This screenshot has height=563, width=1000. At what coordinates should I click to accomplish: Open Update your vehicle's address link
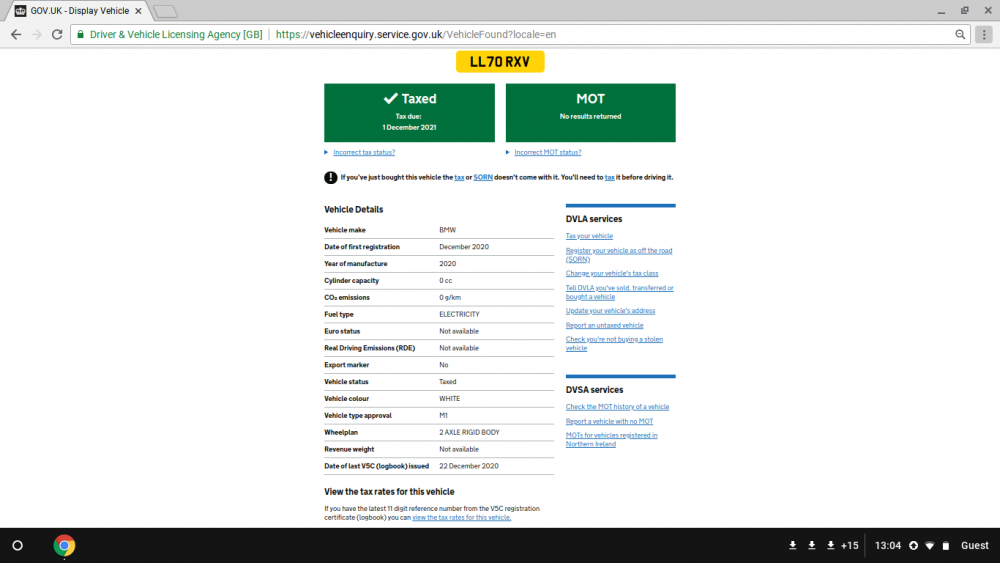(610, 311)
